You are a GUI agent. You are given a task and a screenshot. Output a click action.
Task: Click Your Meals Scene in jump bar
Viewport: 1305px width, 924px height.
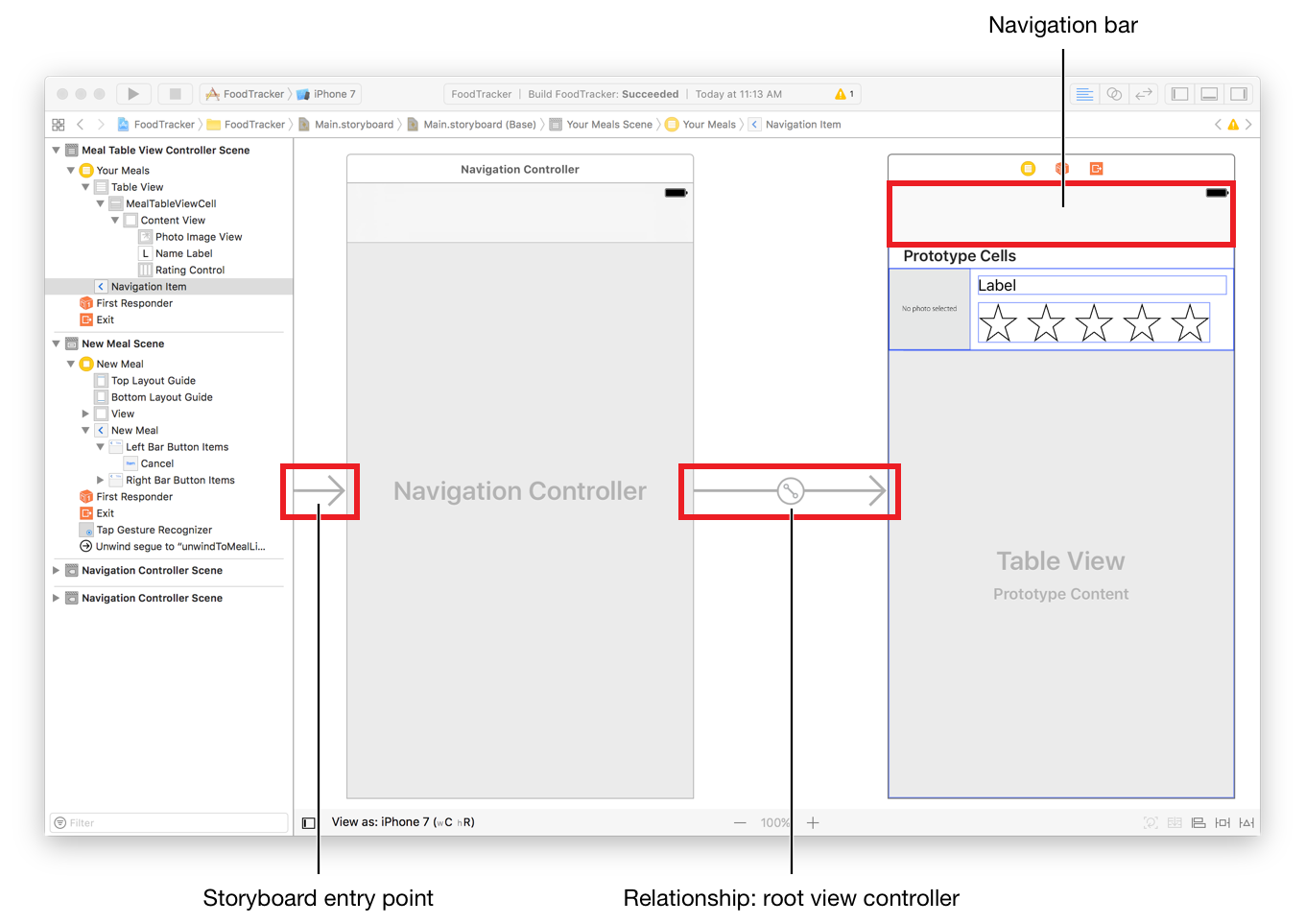click(x=601, y=125)
